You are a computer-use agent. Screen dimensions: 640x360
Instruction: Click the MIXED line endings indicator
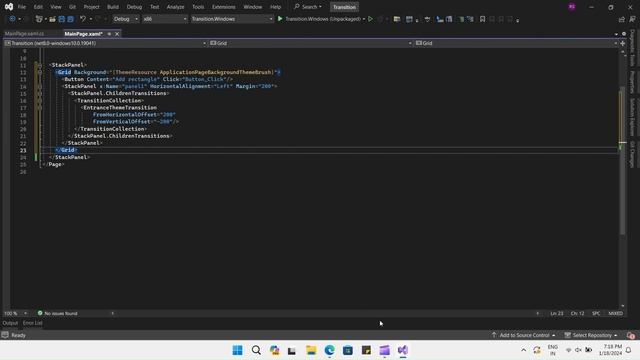pyautogui.click(x=616, y=313)
